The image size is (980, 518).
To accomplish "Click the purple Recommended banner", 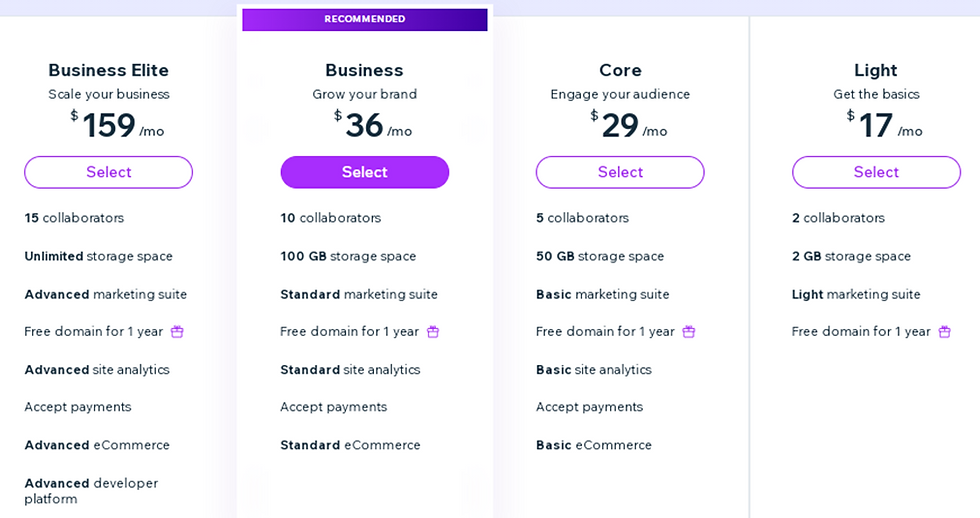I will [364, 19].
